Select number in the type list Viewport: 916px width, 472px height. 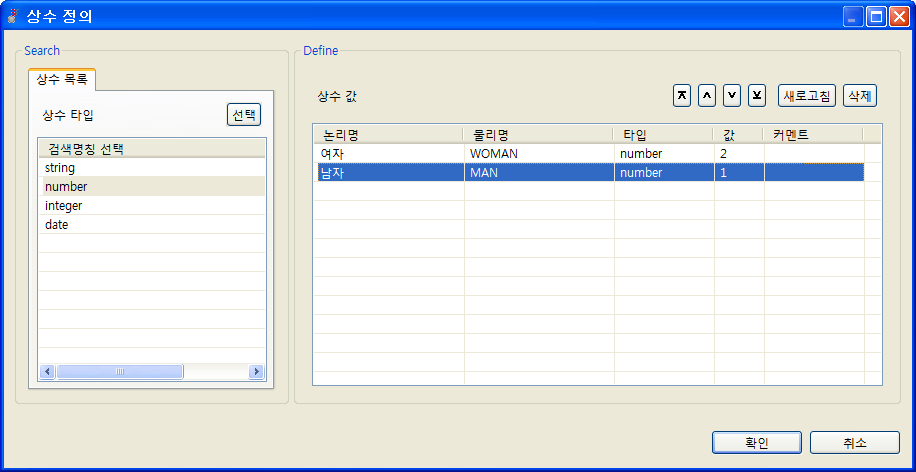(152, 187)
